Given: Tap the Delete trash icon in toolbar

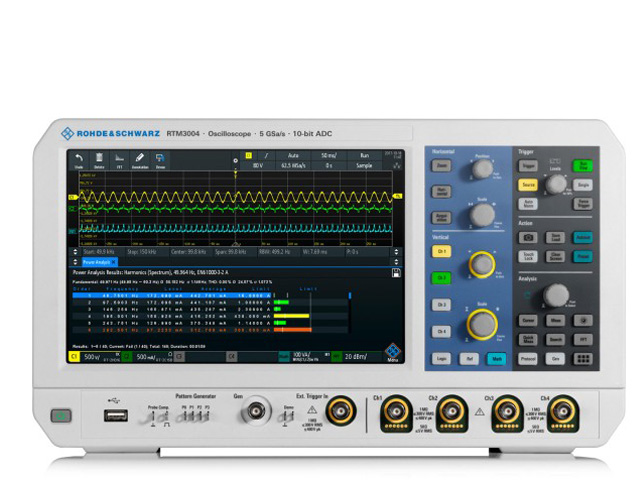Looking at the screenshot, I should coord(98,160).
